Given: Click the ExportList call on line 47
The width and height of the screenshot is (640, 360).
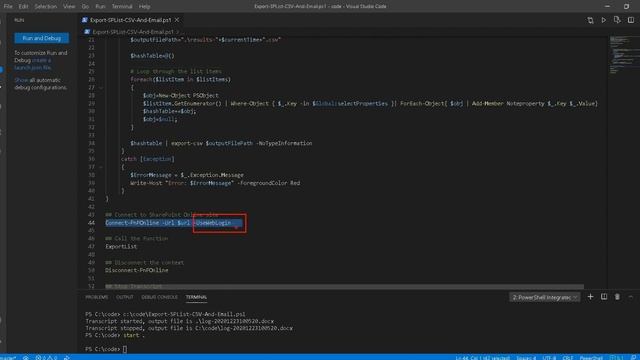Looking at the screenshot, I should coord(121,247).
